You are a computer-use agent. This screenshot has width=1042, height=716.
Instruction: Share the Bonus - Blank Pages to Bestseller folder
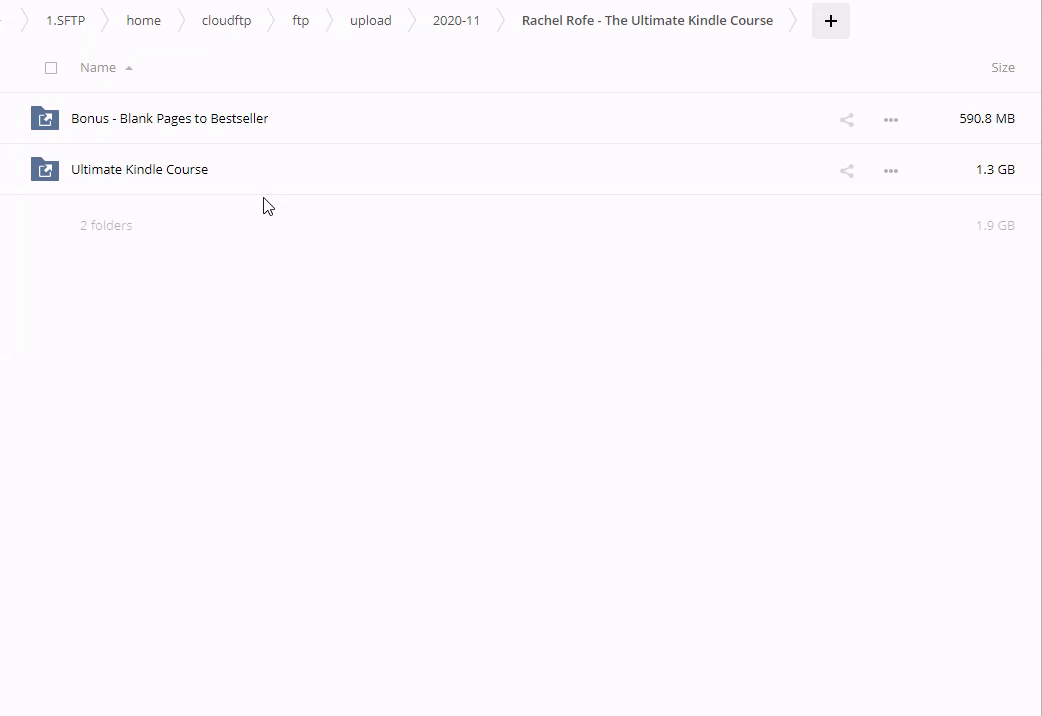[x=846, y=119]
